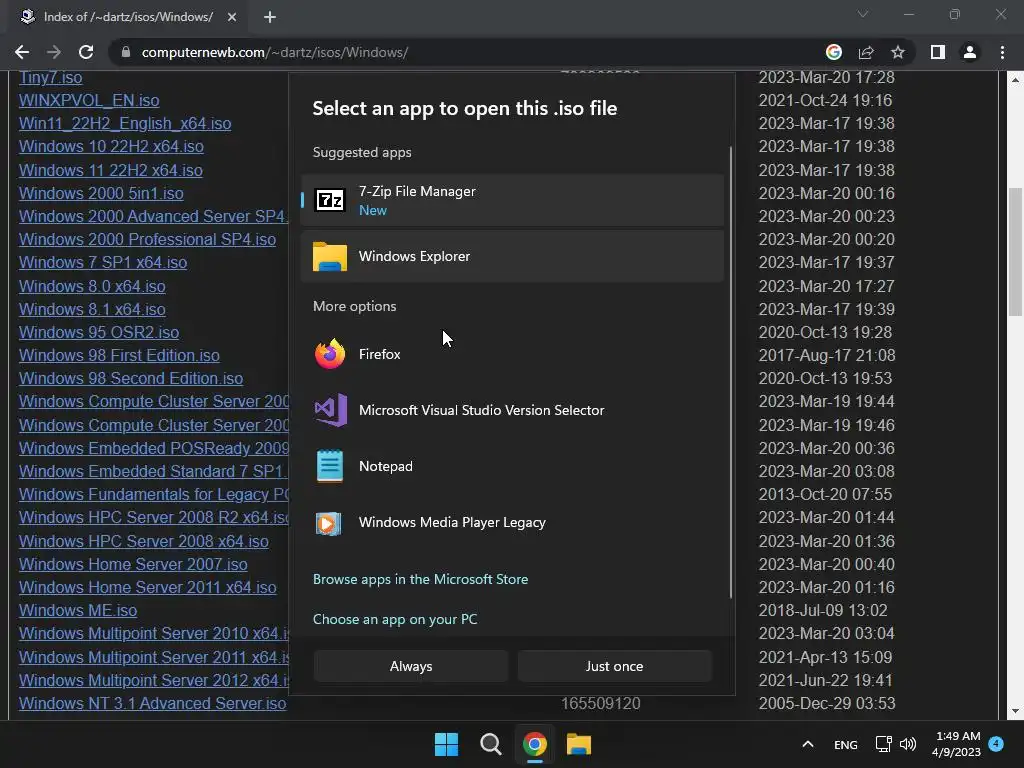The height and width of the screenshot is (768, 1024).
Task: Open Windows NT 3.1 Advanced Server.iso link
Action: 152,703
